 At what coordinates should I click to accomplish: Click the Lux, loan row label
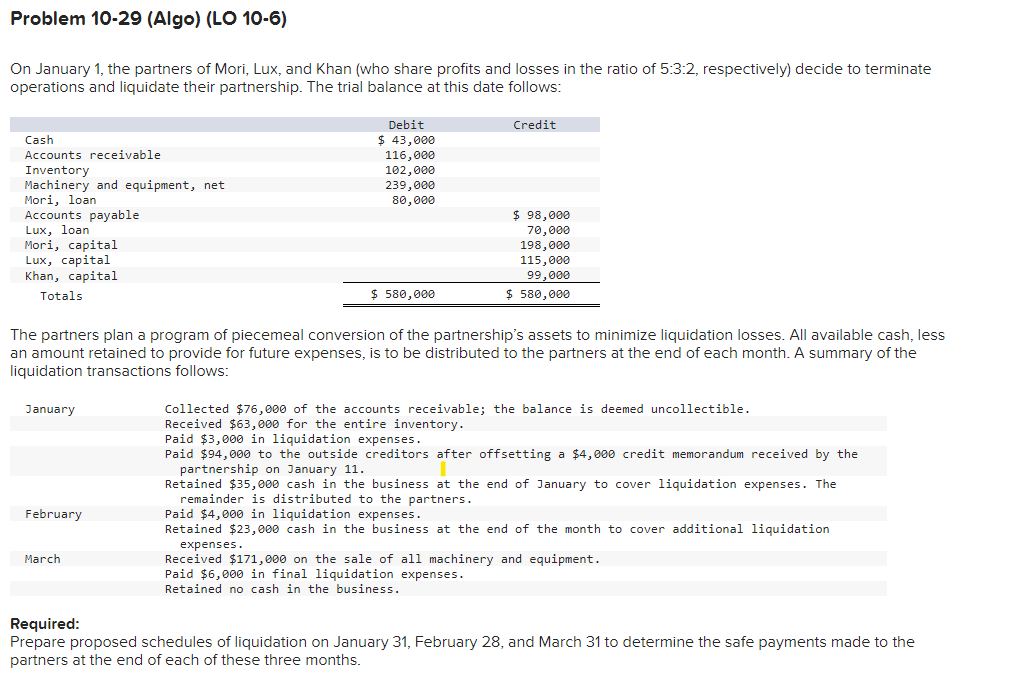coord(57,230)
